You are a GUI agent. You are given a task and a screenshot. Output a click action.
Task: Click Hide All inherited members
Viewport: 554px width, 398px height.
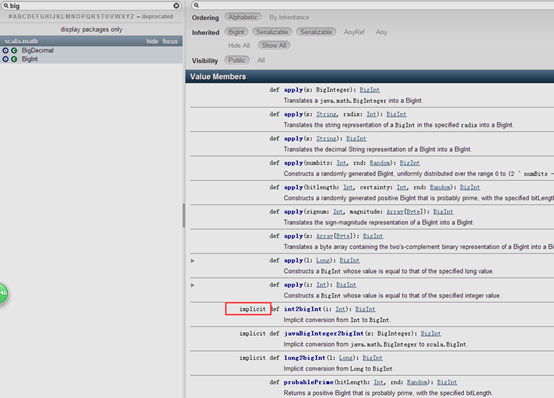(x=239, y=46)
